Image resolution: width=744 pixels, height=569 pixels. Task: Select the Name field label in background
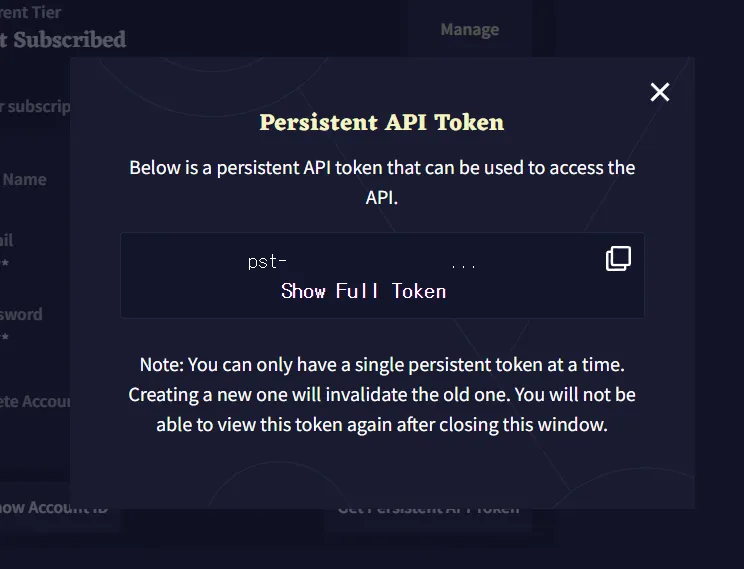point(24,179)
